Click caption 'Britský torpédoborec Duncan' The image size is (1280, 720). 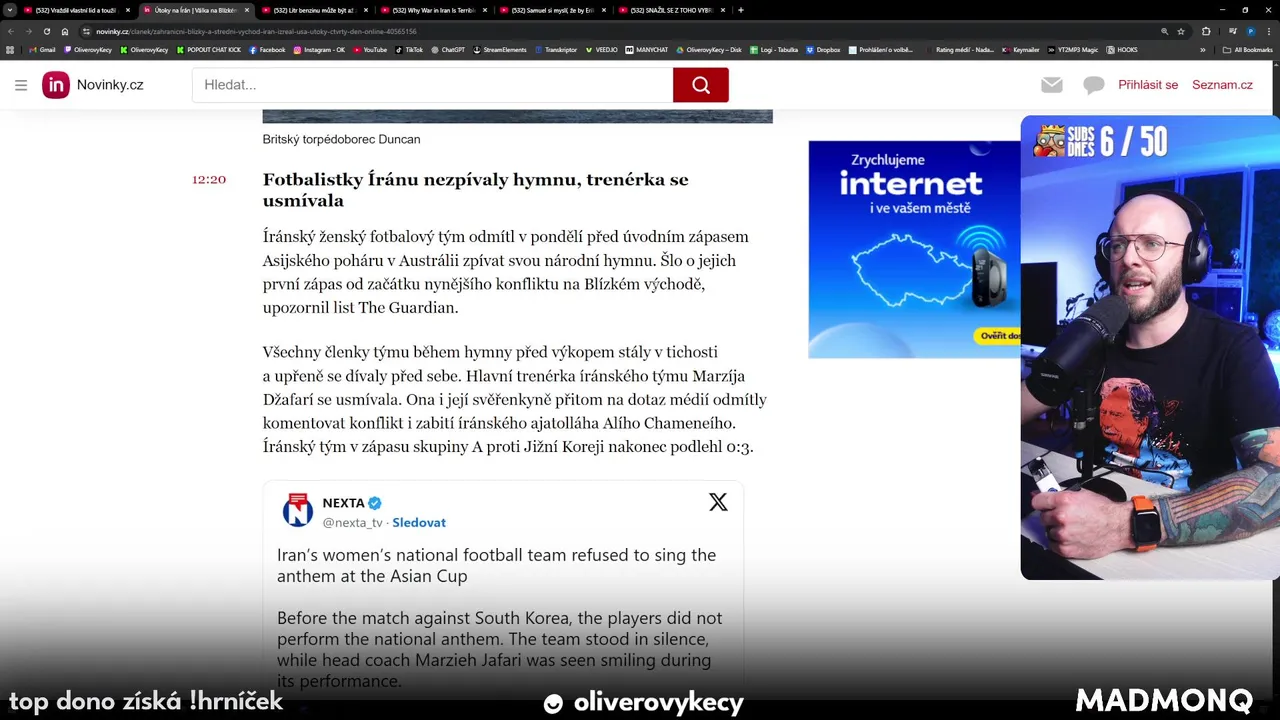click(x=341, y=139)
